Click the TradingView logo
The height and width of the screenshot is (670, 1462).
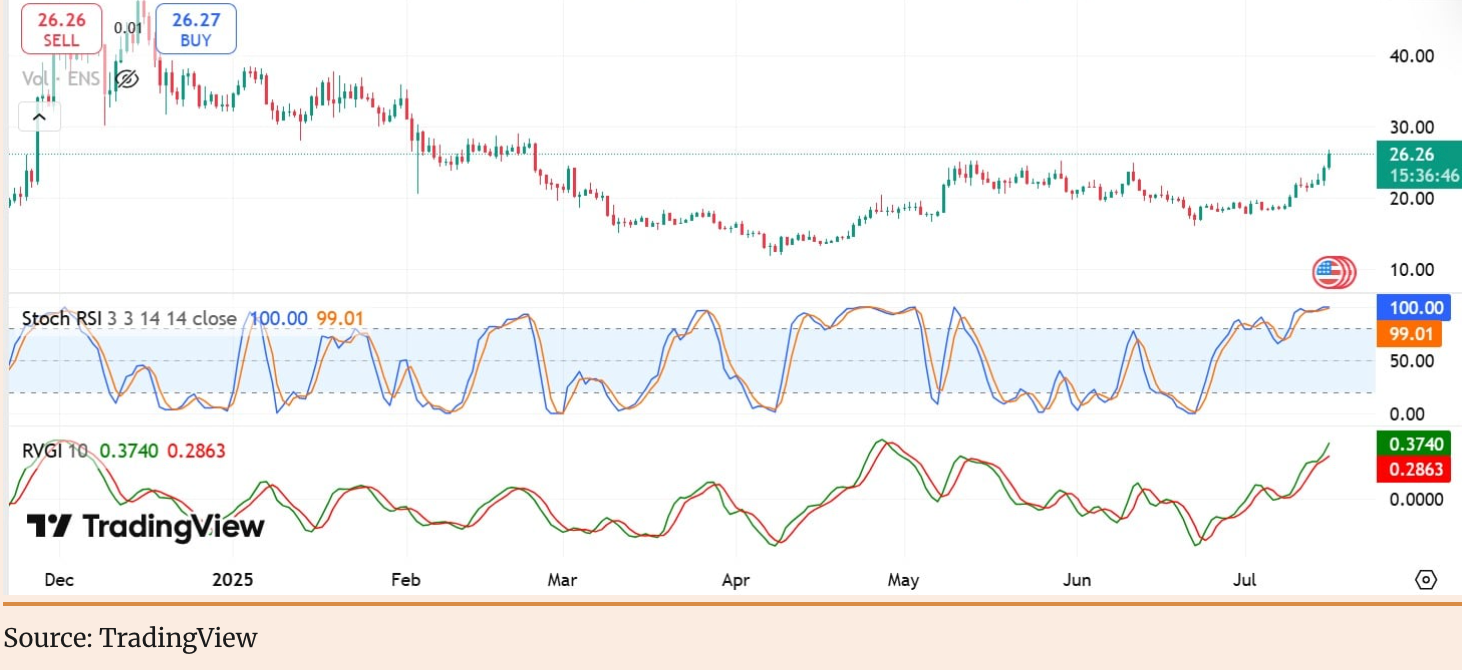145,526
